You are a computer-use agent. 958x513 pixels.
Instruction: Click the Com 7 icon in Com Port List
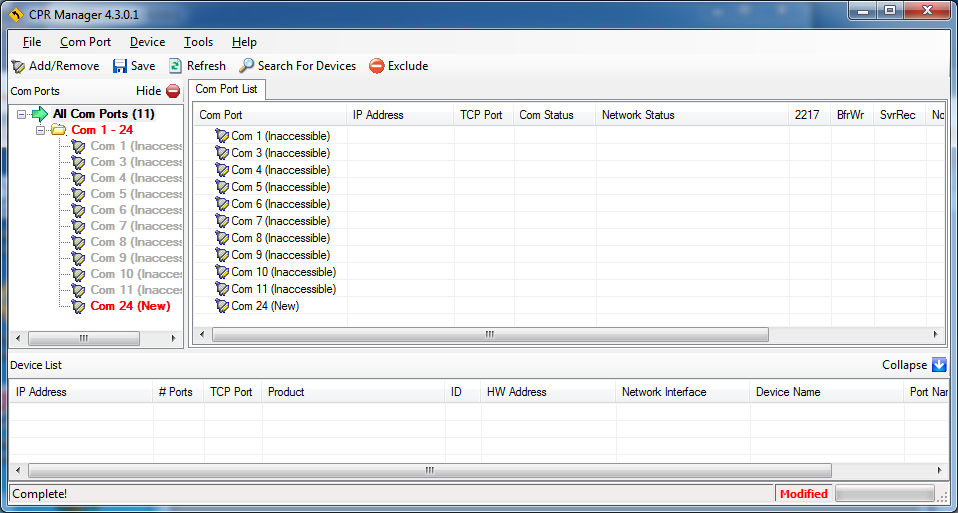[x=222, y=221]
